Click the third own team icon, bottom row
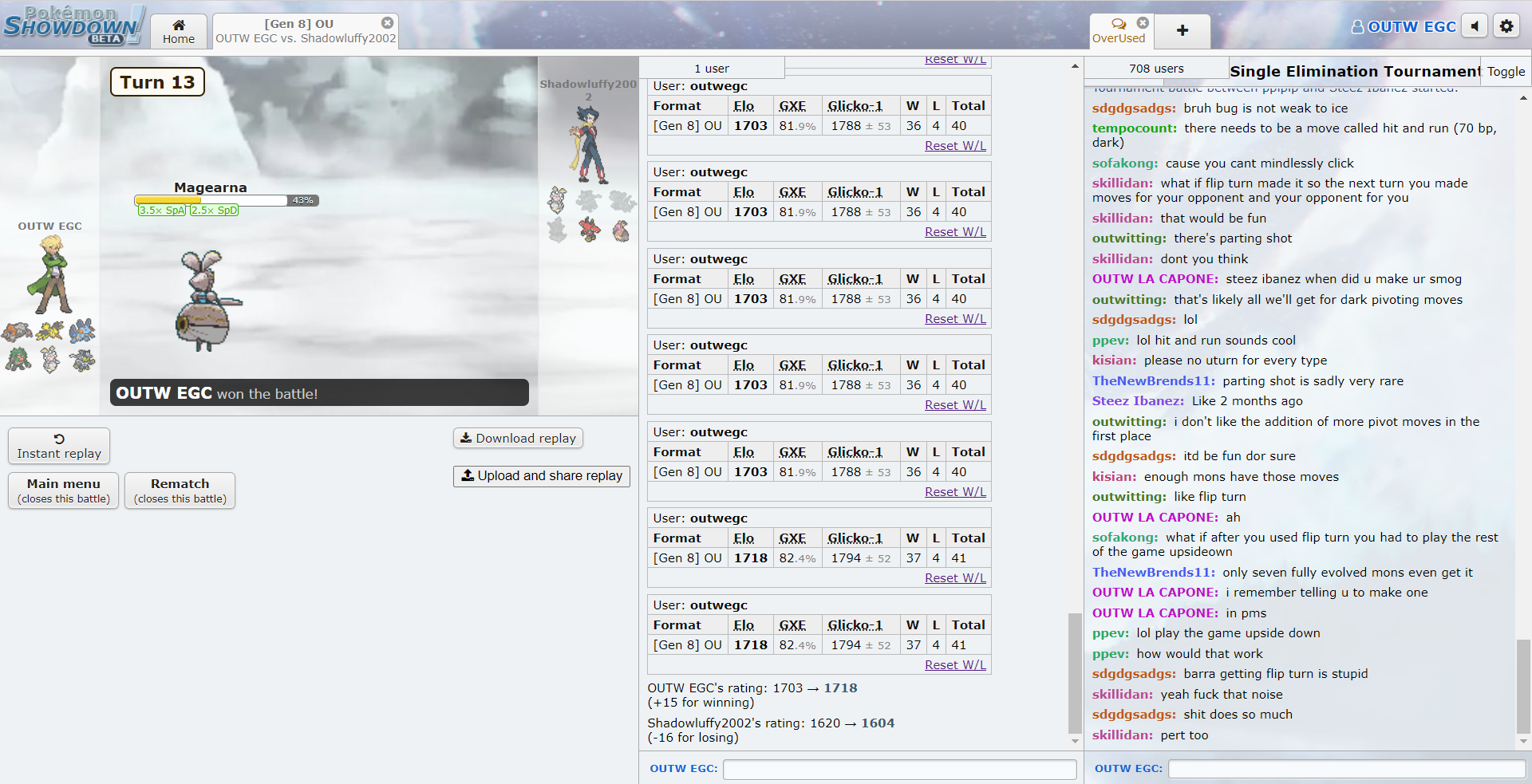1532x784 pixels. click(81, 360)
